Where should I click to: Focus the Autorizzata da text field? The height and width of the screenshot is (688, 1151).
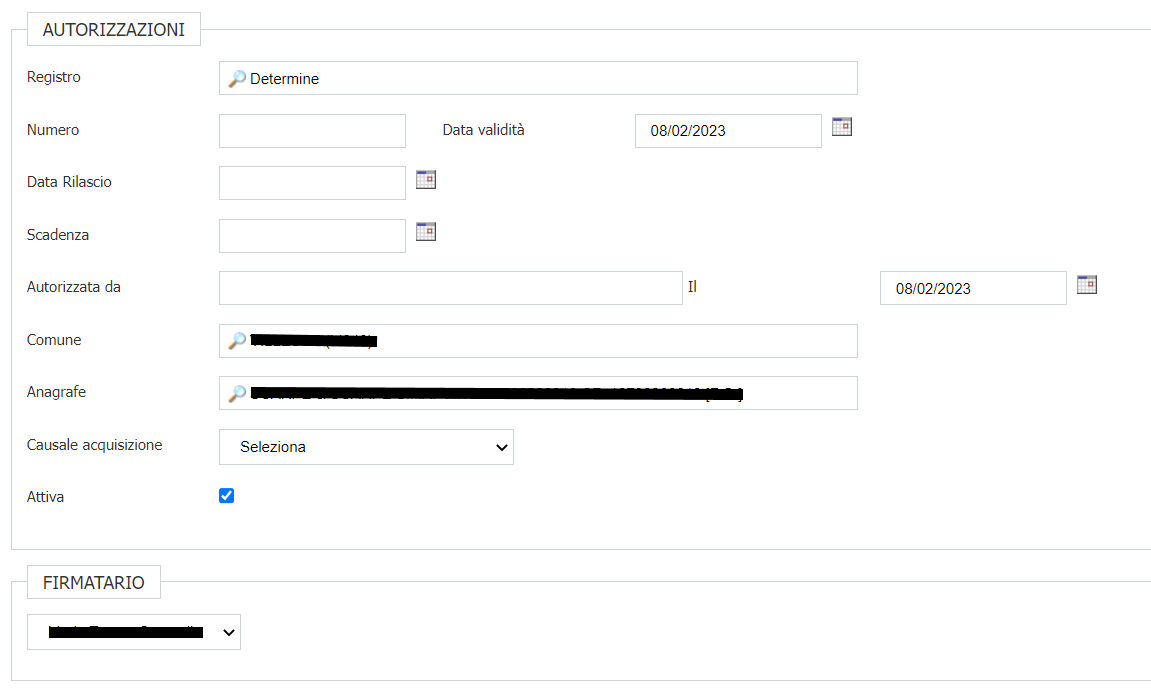(x=450, y=288)
